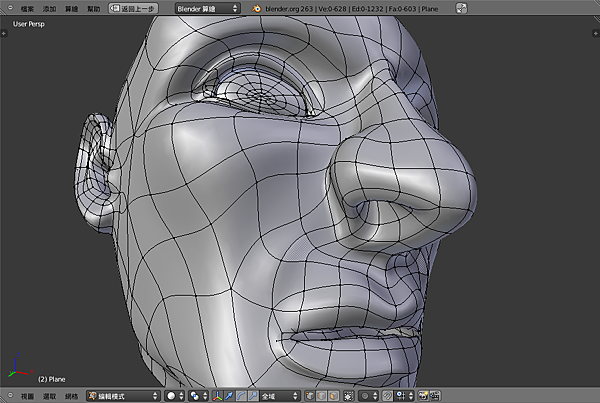Click the OpenGL render image camera icon
This screenshot has width=600, height=403.
(x=424, y=396)
